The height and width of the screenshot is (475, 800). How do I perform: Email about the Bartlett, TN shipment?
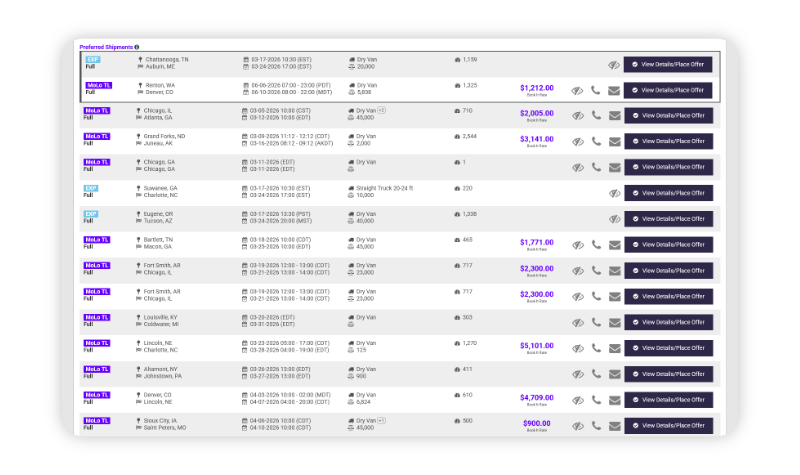(615, 245)
